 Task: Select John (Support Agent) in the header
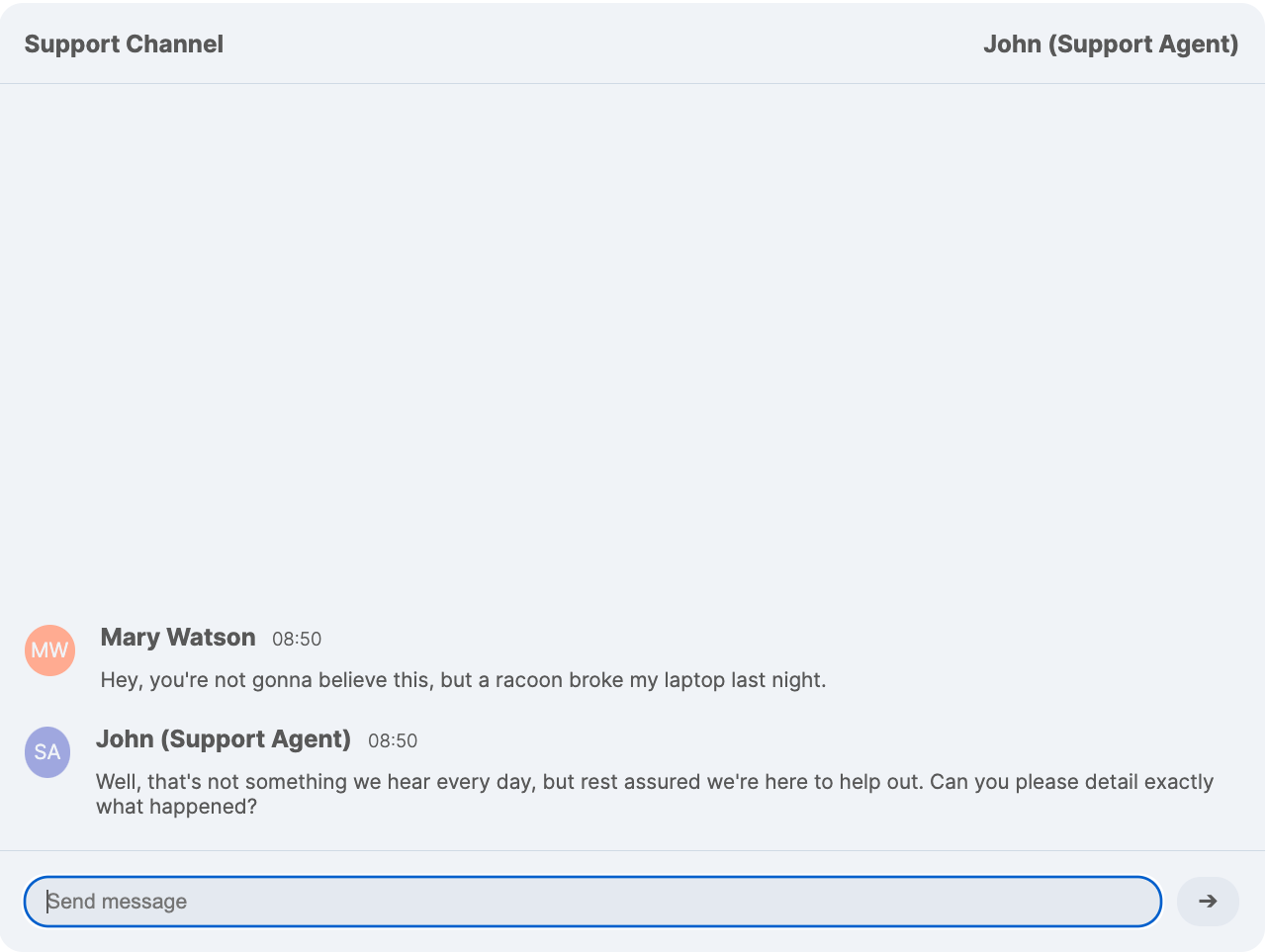click(1110, 43)
